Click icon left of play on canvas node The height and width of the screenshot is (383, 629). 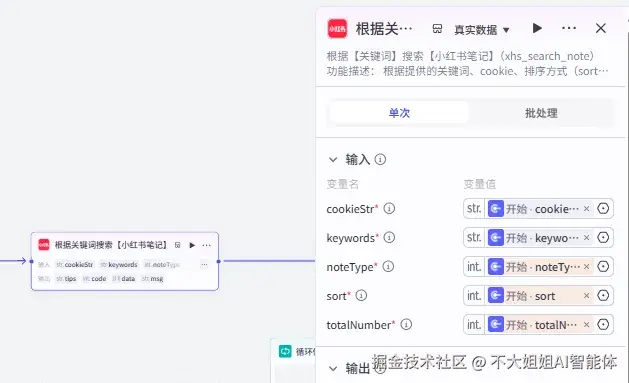pos(178,245)
